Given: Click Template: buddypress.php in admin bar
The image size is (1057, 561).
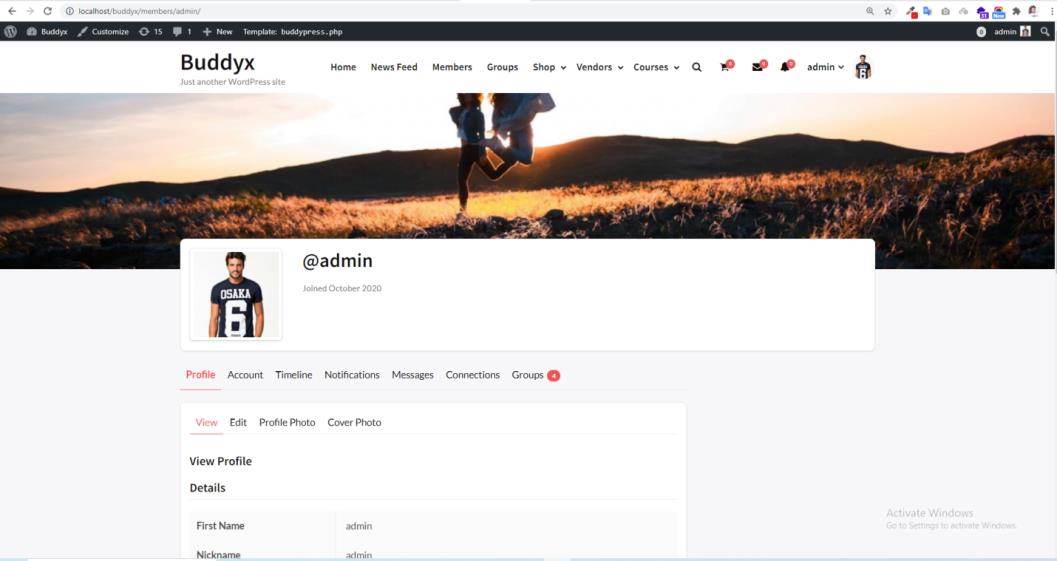Looking at the screenshot, I should (x=293, y=31).
